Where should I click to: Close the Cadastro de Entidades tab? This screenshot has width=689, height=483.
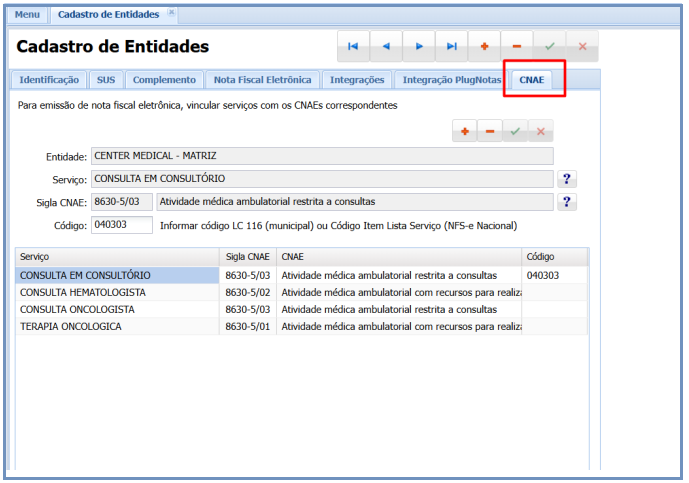pos(171,13)
